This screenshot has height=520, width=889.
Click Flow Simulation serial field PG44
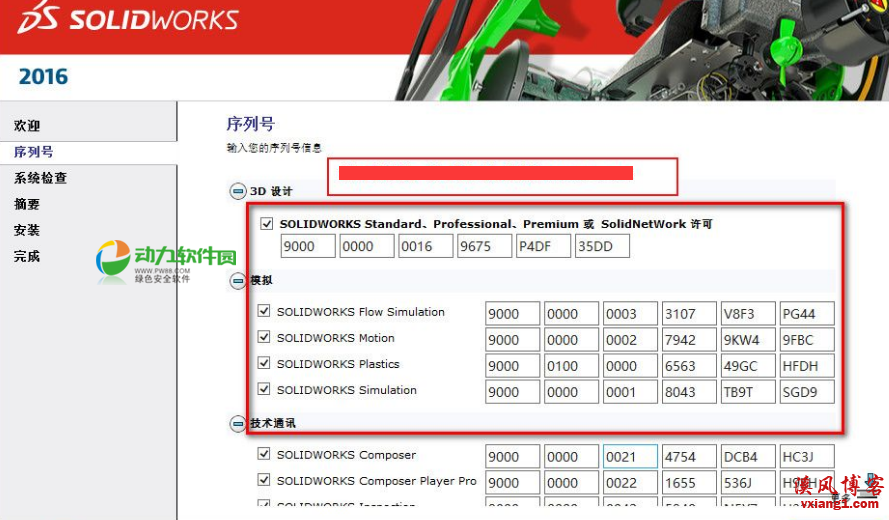807,314
